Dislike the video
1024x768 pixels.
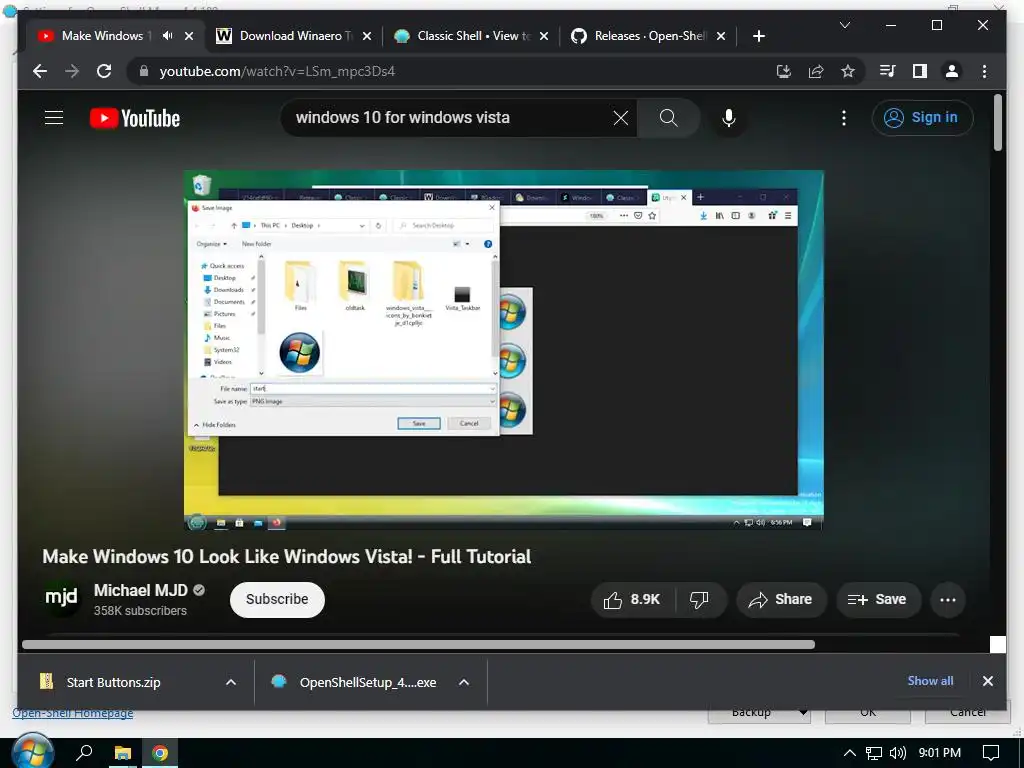click(x=699, y=600)
